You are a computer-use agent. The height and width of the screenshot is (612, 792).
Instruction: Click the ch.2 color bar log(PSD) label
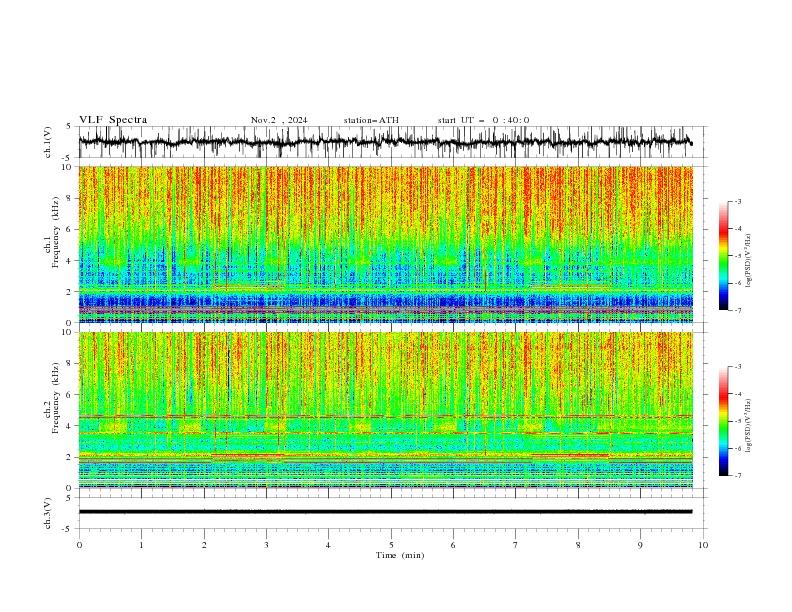(x=748, y=425)
